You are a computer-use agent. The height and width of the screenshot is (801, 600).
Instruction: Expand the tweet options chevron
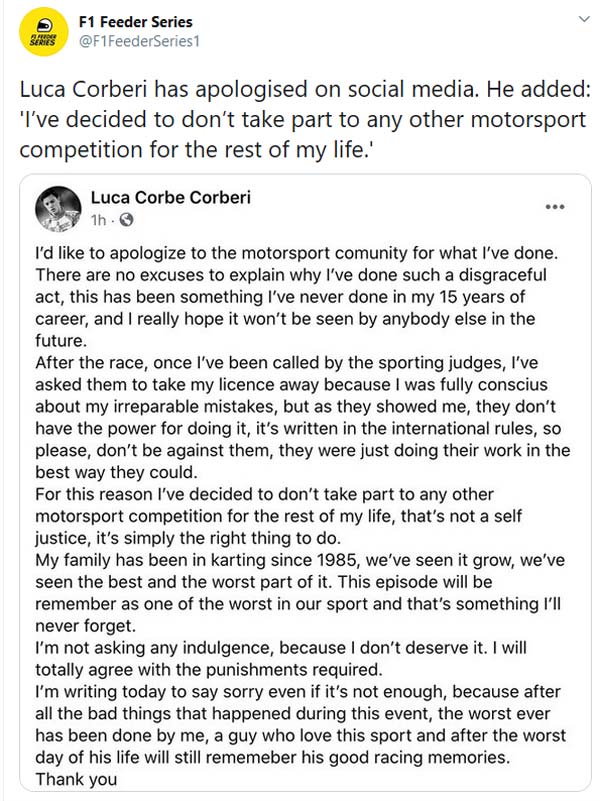pos(581,19)
